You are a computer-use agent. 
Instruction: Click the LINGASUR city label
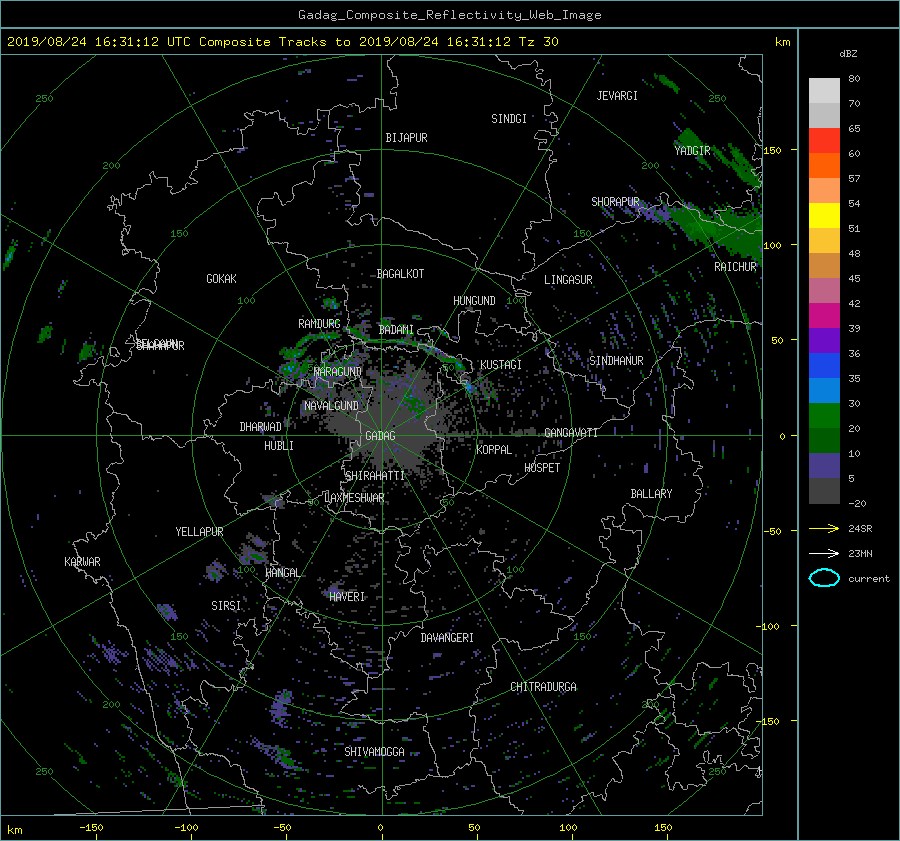click(568, 280)
